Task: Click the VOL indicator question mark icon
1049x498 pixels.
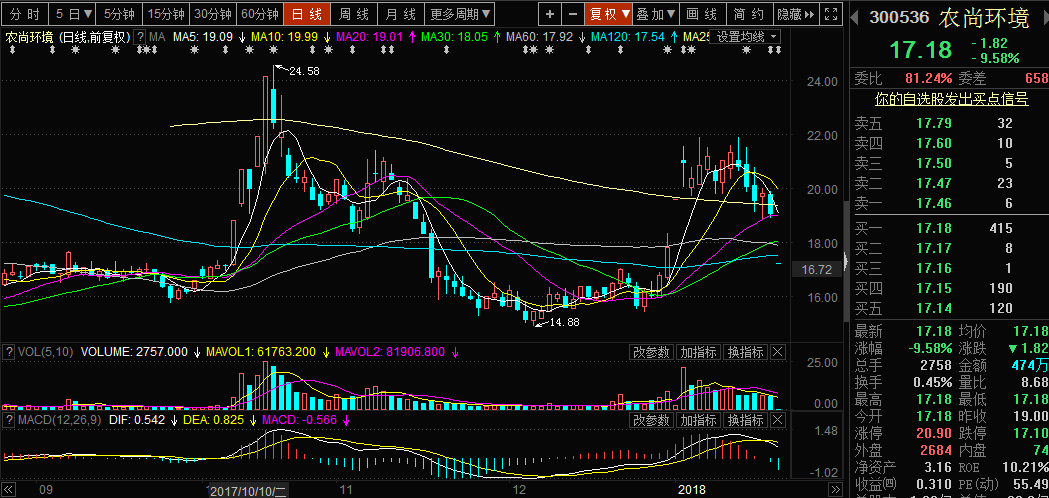Action: tap(8, 352)
